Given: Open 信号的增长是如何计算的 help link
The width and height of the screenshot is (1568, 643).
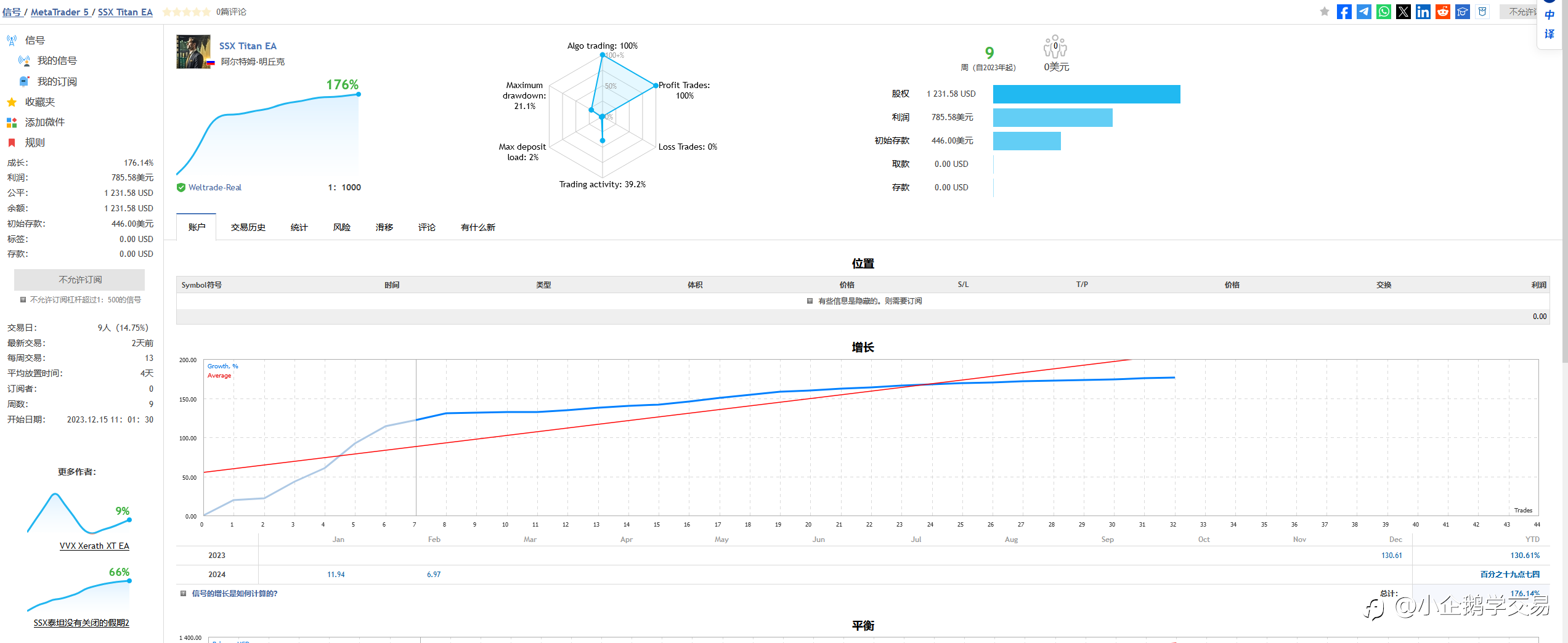Looking at the screenshot, I should [x=235, y=594].
